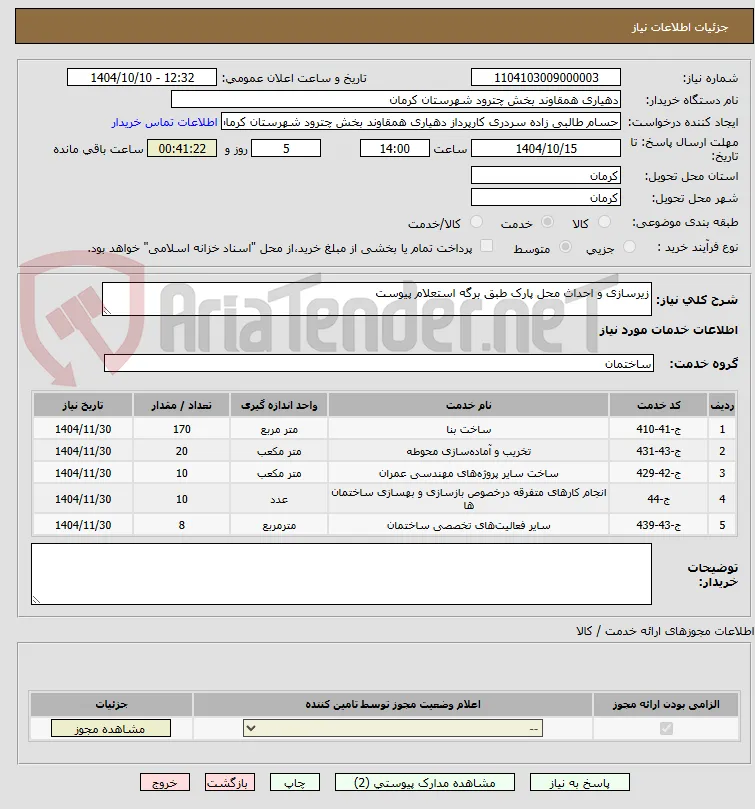Click service code ج-43-431

(x=658, y=451)
